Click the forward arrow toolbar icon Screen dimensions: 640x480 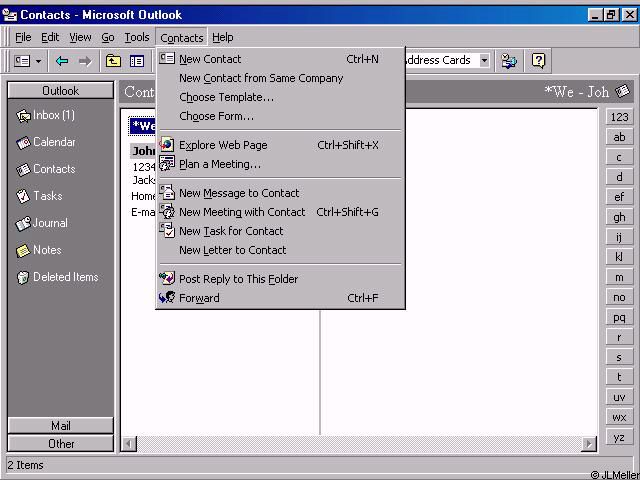[85, 61]
